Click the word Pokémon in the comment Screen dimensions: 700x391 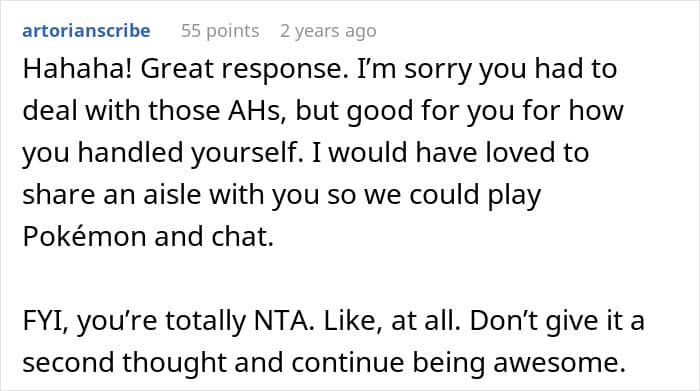(x=84, y=236)
